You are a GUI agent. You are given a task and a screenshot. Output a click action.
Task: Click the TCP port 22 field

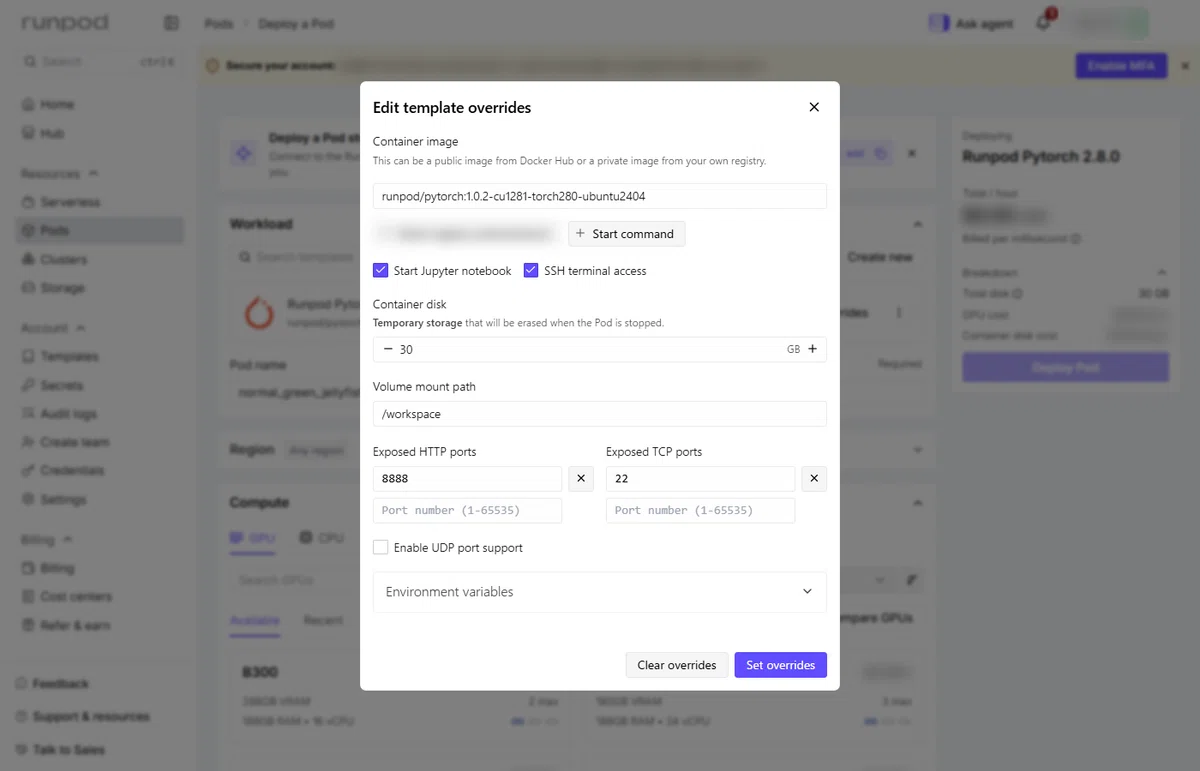700,479
